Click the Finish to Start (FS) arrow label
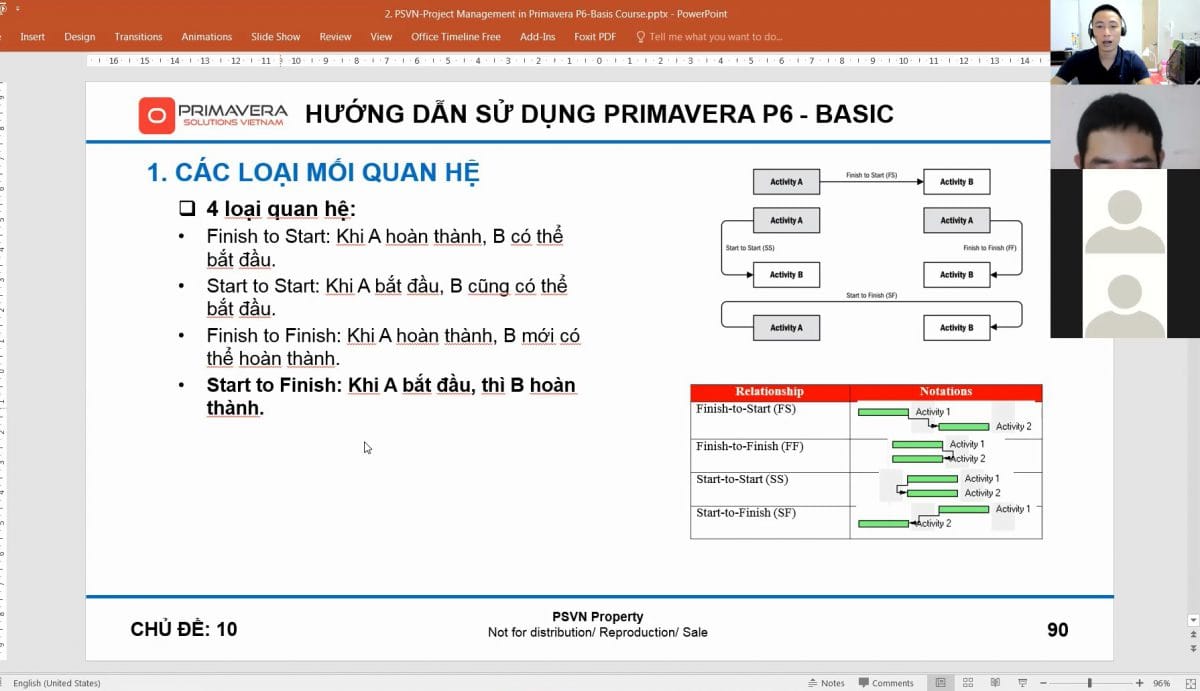Screen dimensions: 1200x691 (871, 175)
